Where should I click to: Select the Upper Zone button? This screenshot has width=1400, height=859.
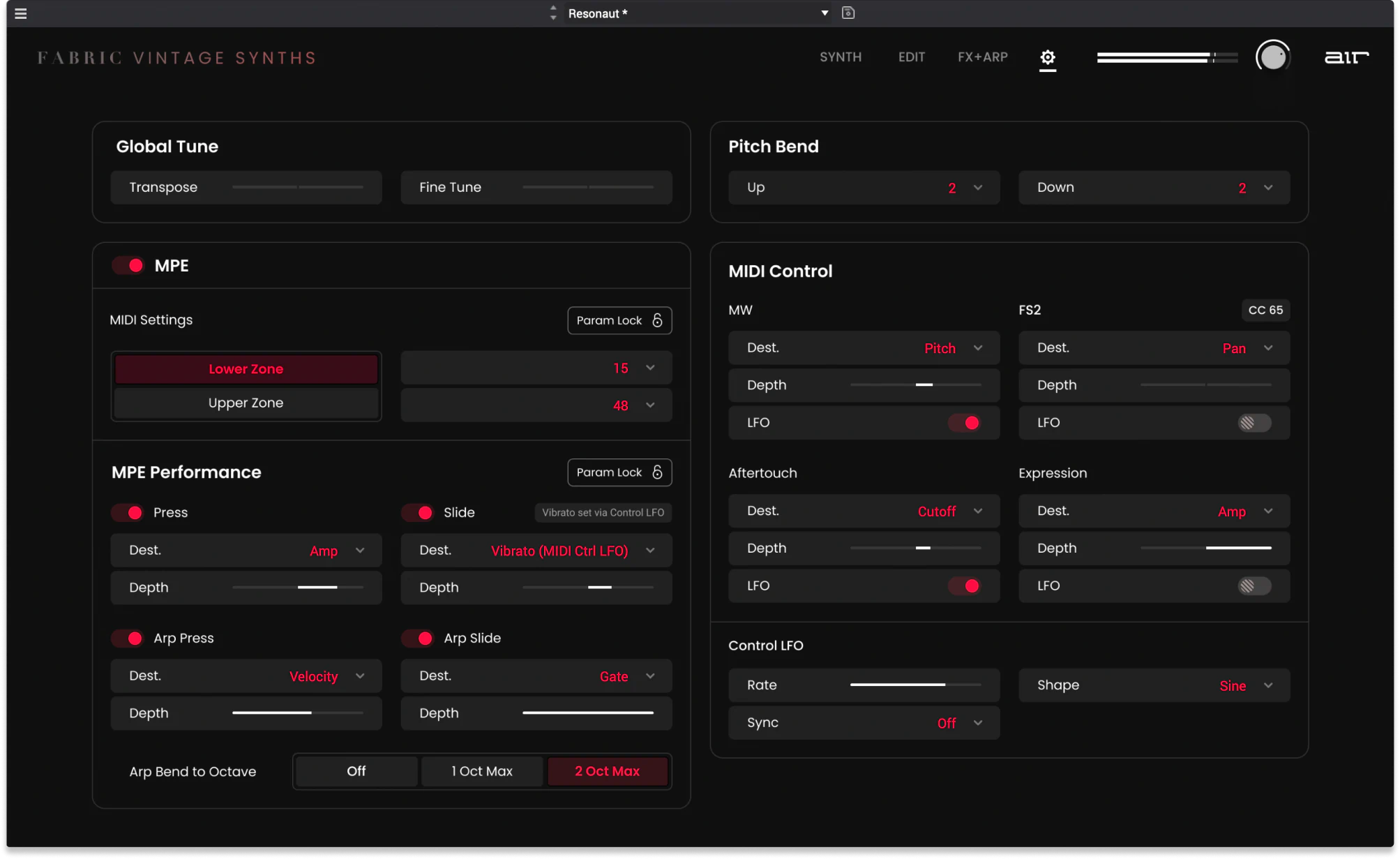click(246, 403)
